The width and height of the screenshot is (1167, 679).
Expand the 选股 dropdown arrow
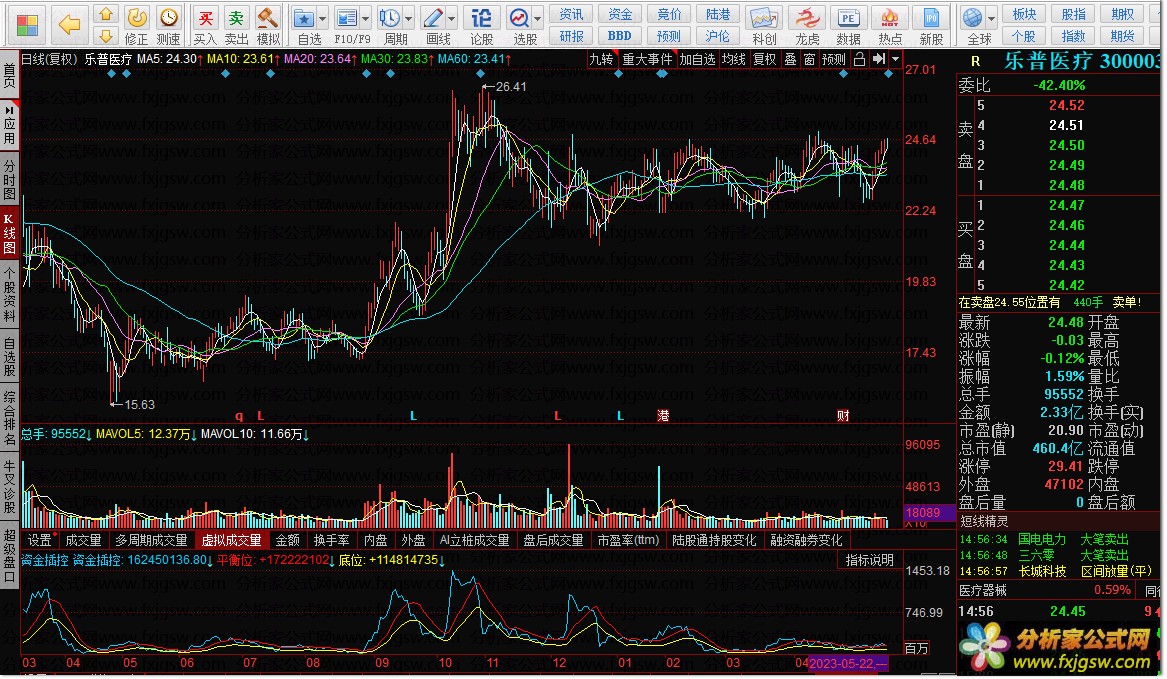537,19
